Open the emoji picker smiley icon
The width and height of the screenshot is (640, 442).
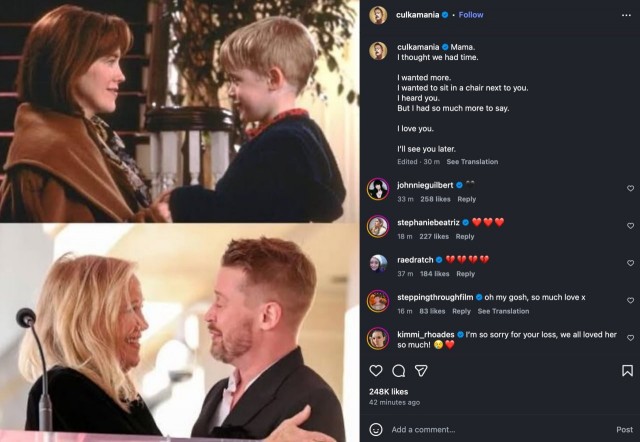tap(376, 429)
